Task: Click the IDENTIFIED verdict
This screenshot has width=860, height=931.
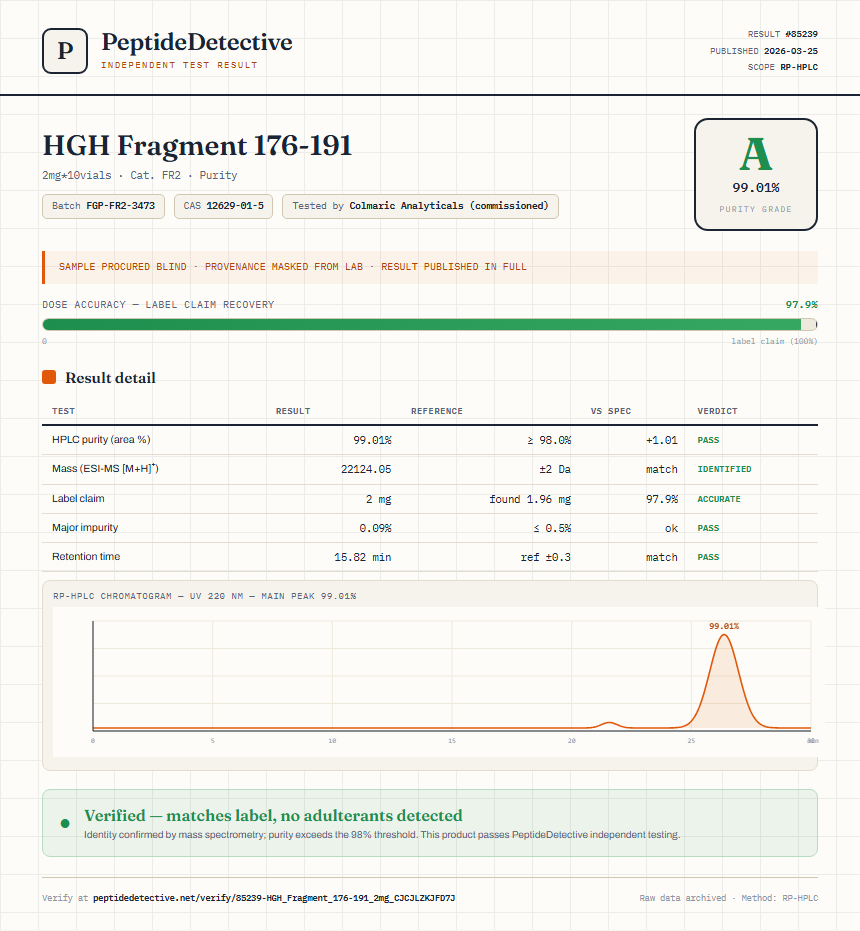Action: (x=724, y=469)
